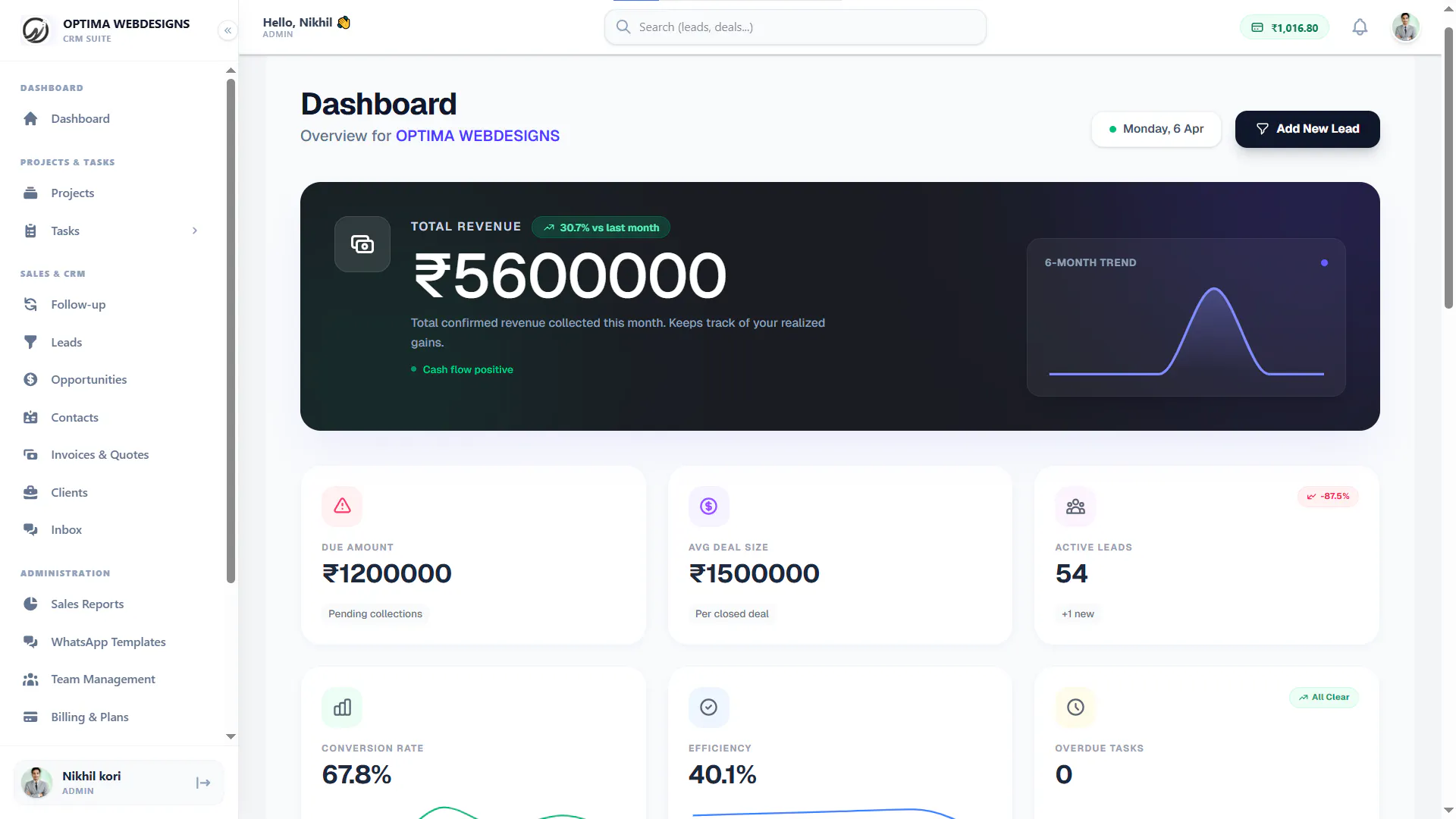Click the Projects folder icon
Screen dimensions: 1456x819
[30, 193]
